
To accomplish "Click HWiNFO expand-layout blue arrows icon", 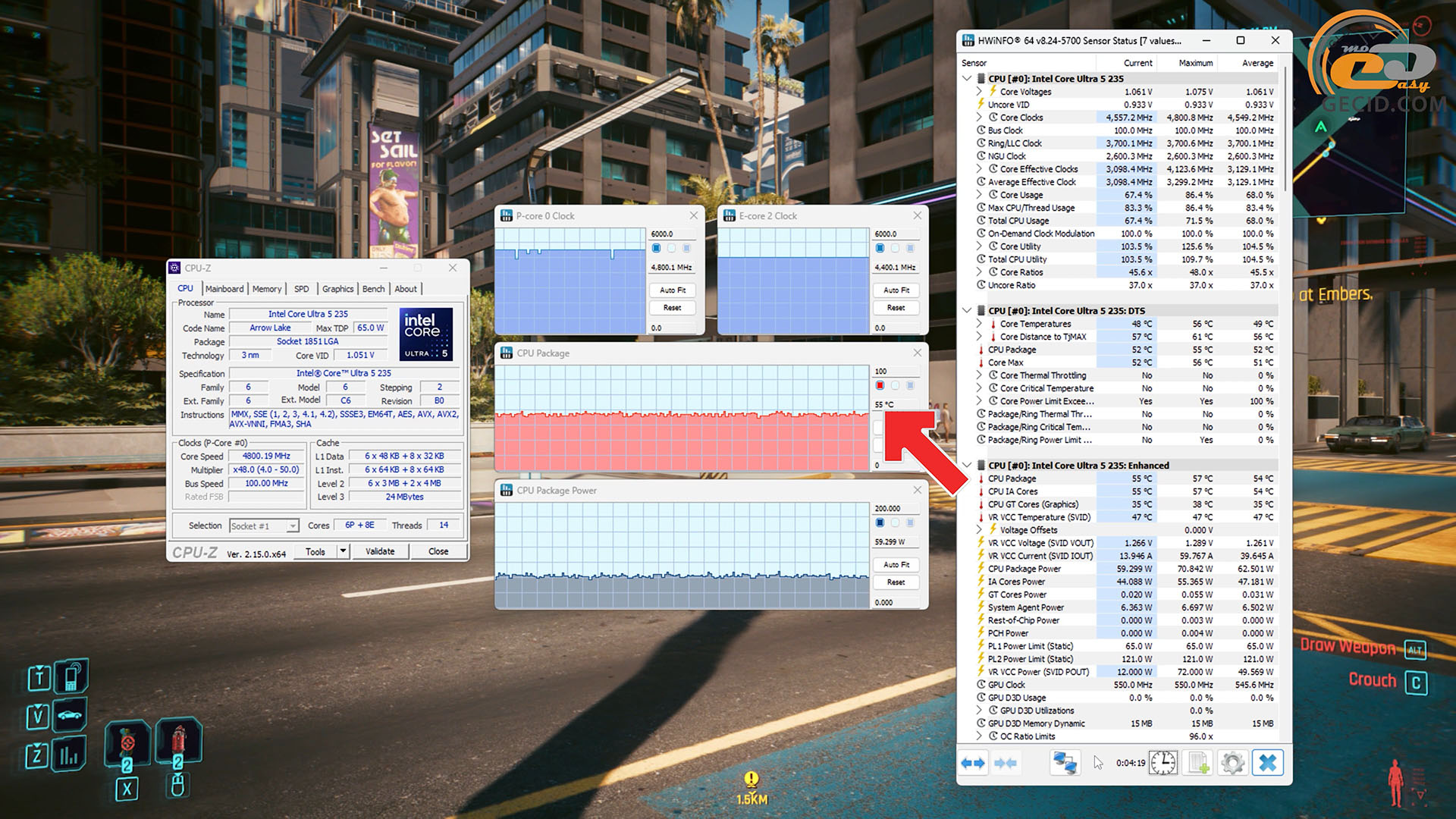I will 973,763.
